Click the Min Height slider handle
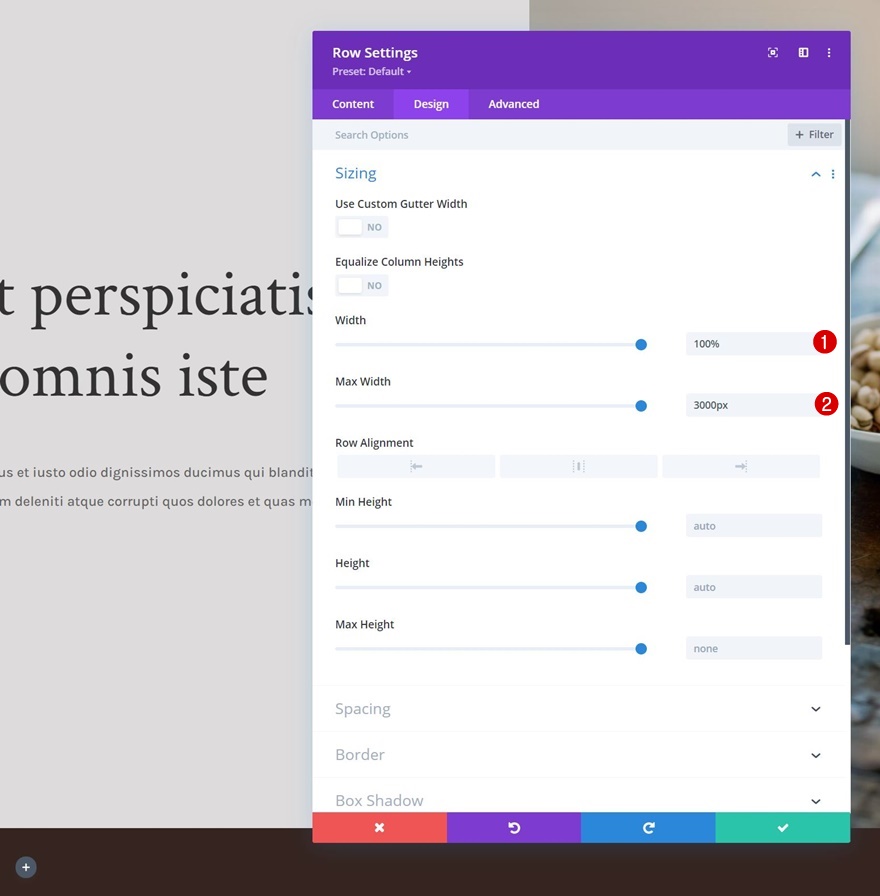This screenshot has height=896, width=880. click(x=641, y=526)
